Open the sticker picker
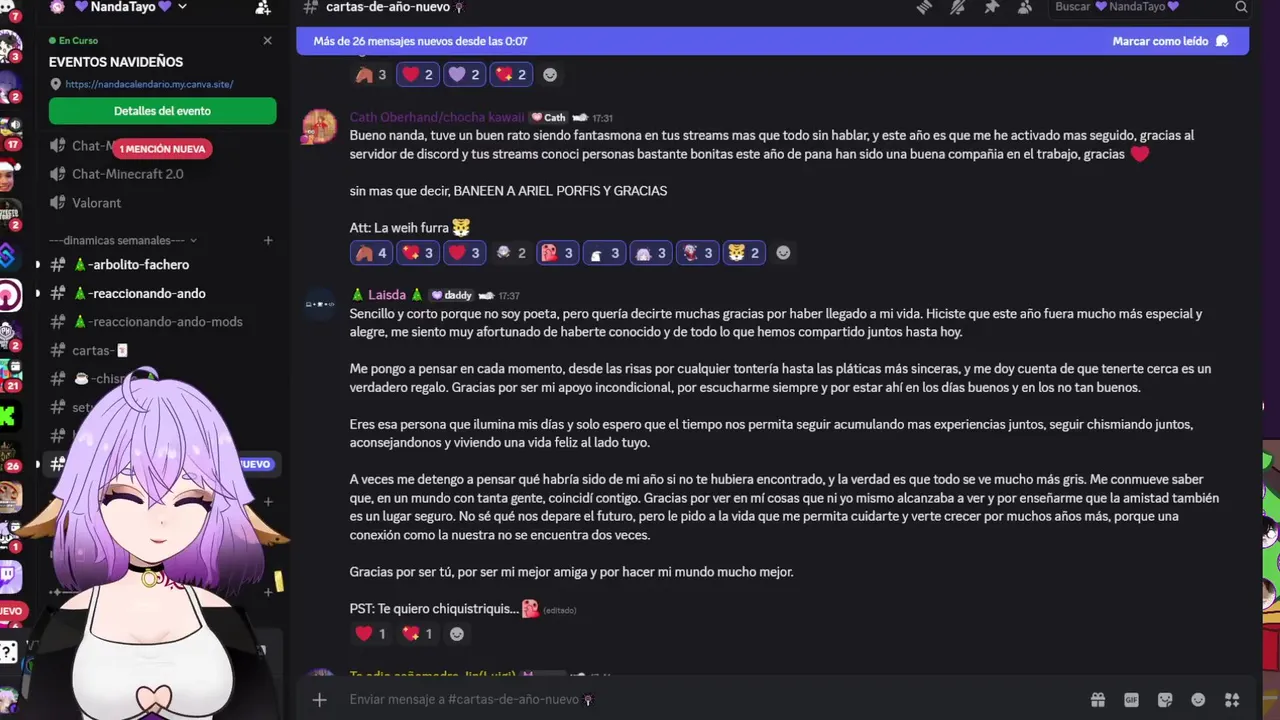 1165,700
